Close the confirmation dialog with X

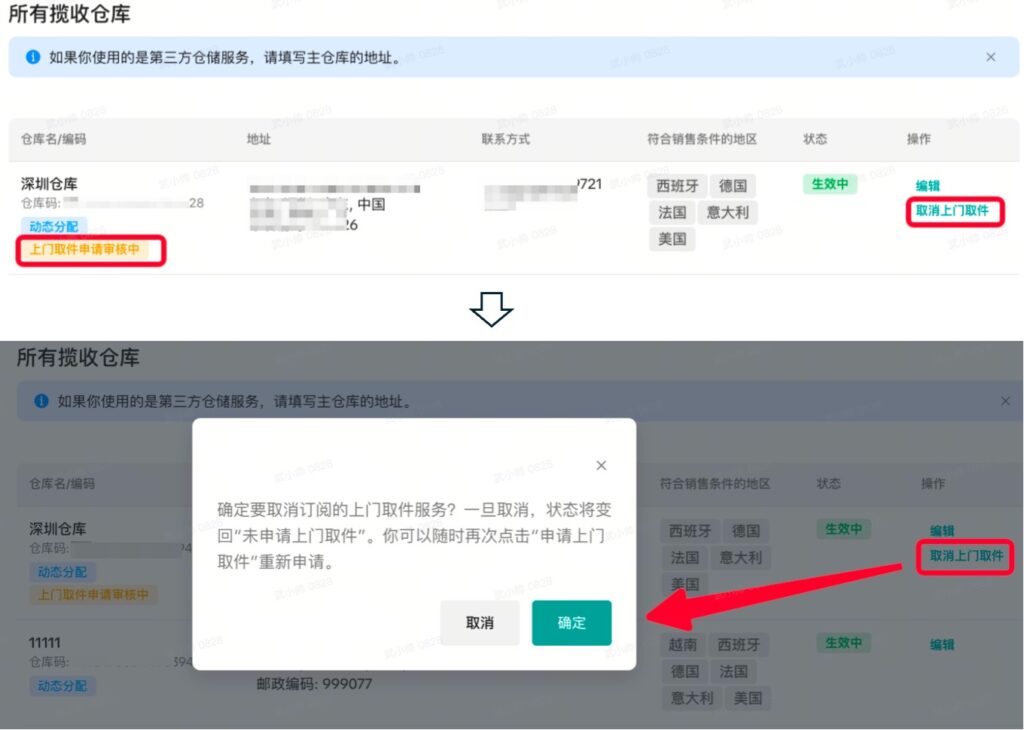pos(601,465)
